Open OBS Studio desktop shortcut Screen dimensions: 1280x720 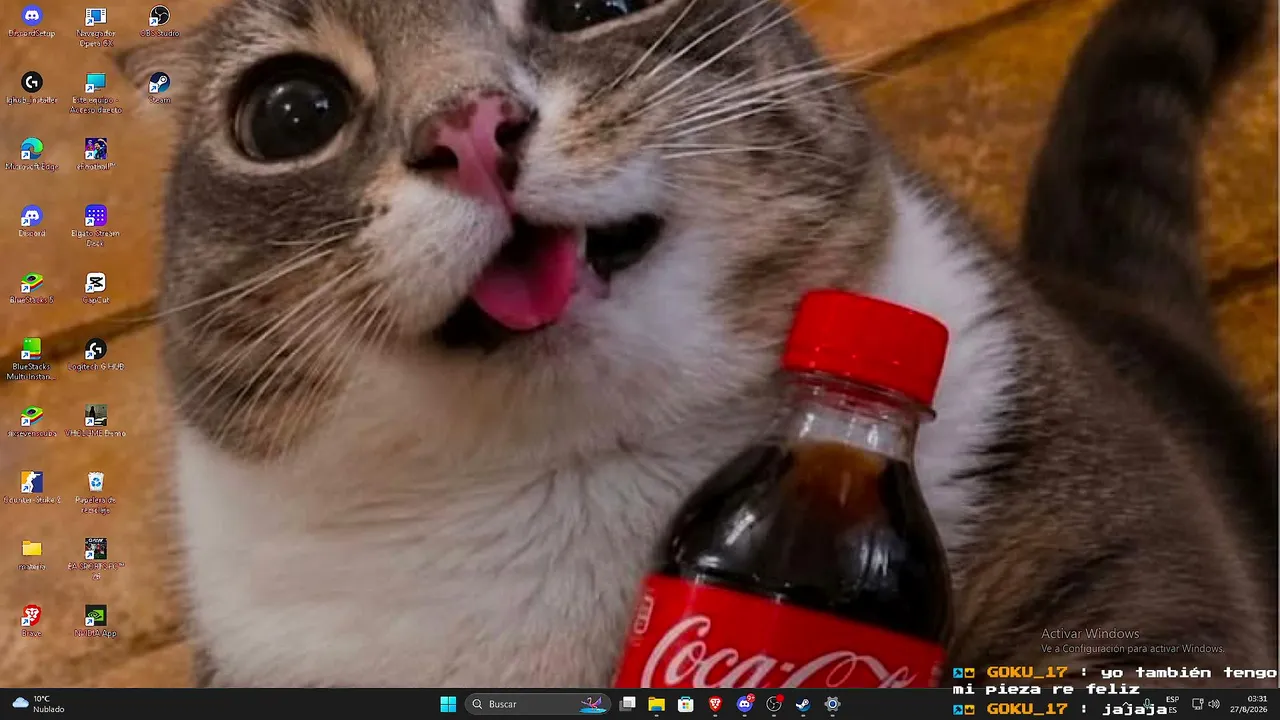point(160,22)
